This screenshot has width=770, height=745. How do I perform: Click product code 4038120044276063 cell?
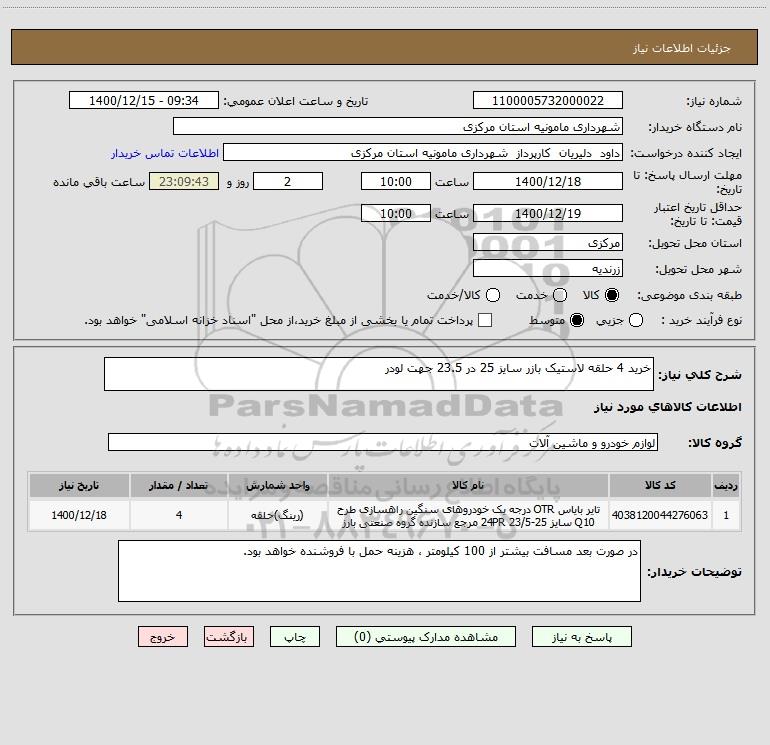[660, 515]
